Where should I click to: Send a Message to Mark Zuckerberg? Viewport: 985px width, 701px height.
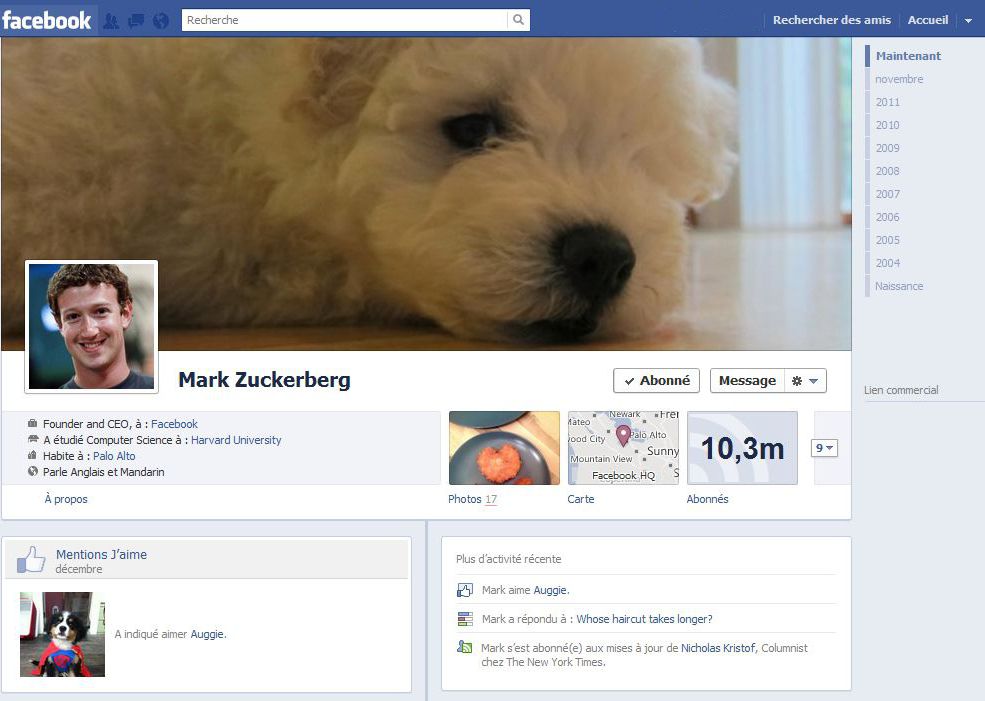point(748,381)
